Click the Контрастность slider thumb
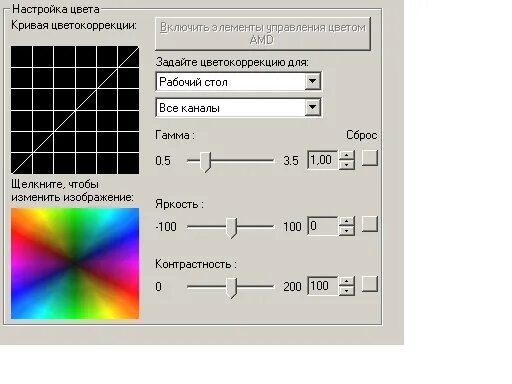Viewport: 512px width, 384px height. [x=231, y=288]
